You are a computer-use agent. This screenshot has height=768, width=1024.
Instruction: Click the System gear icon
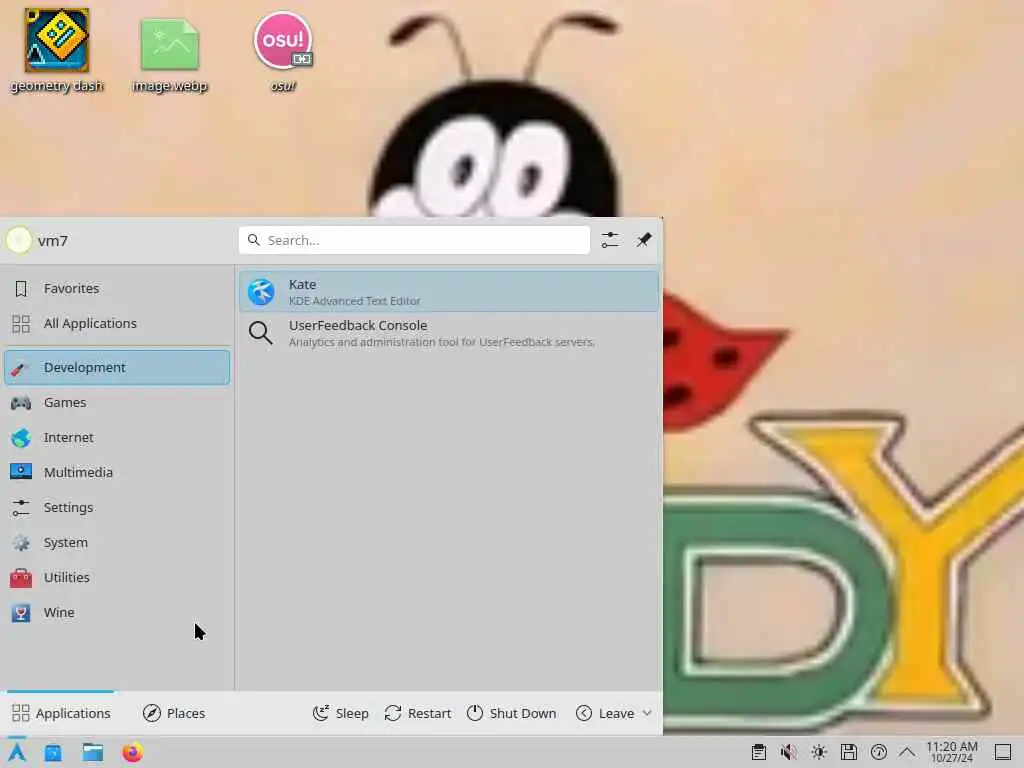pos(21,543)
